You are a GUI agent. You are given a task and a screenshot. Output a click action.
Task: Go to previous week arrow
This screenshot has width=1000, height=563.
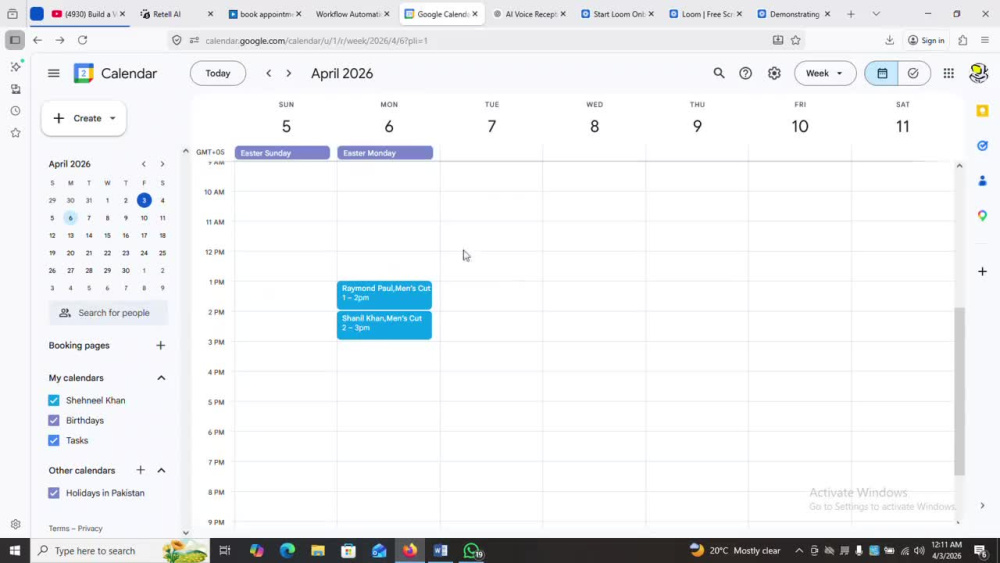[268, 73]
